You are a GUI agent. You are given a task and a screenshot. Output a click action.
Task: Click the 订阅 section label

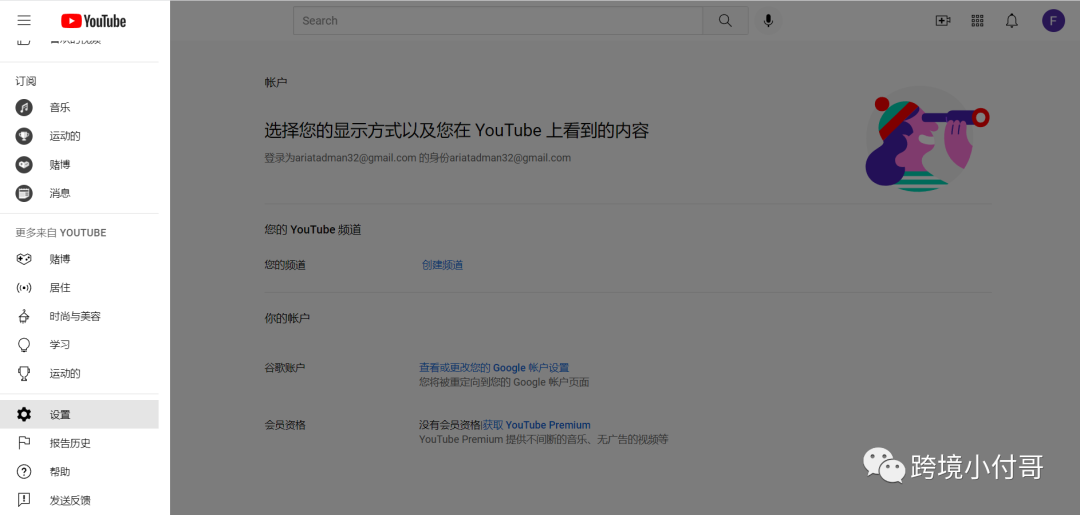pos(26,81)
